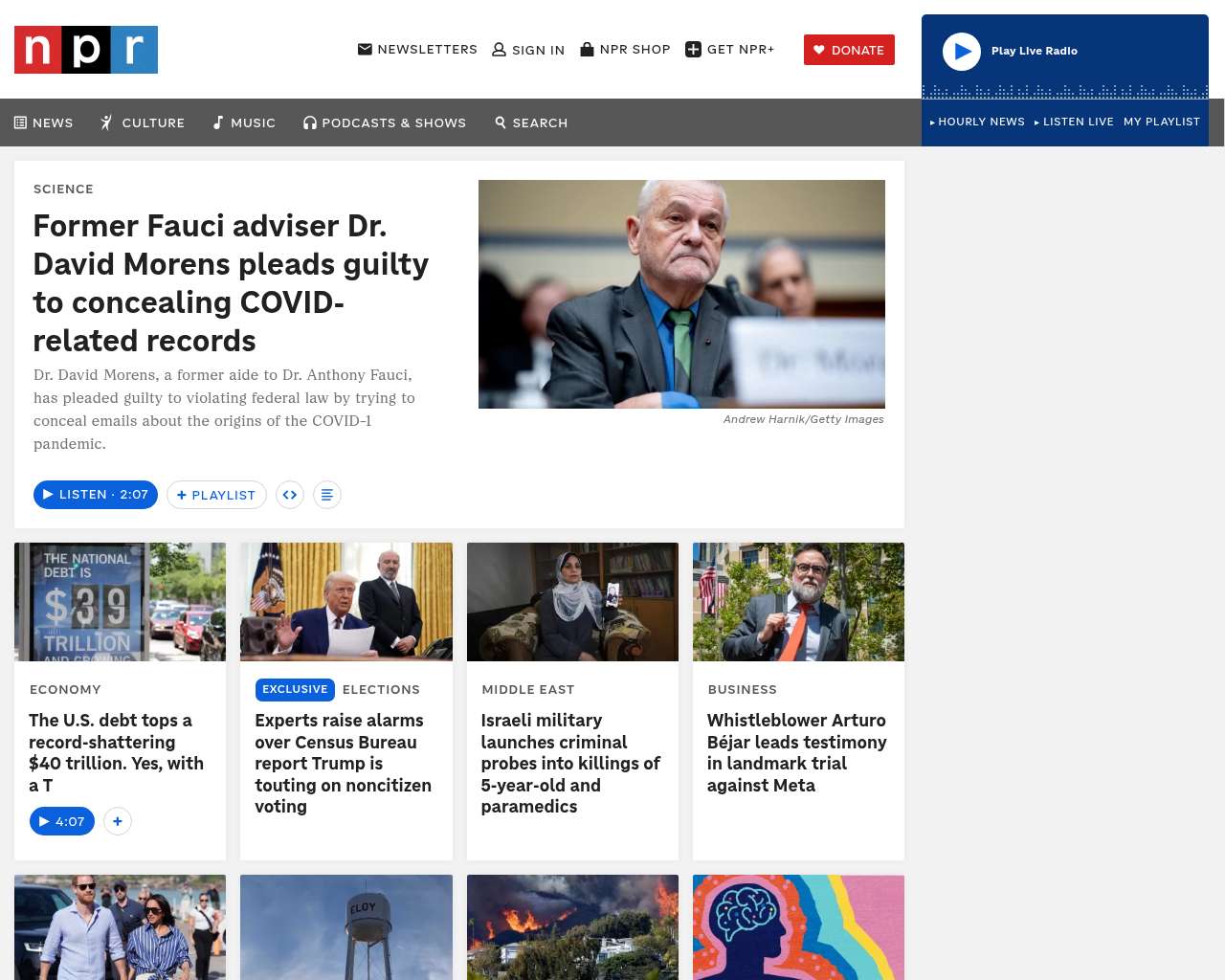This screenshot has height=980, width=1225.
Task: Open the national debt sign thumbnail
Action: click(121, 602)
